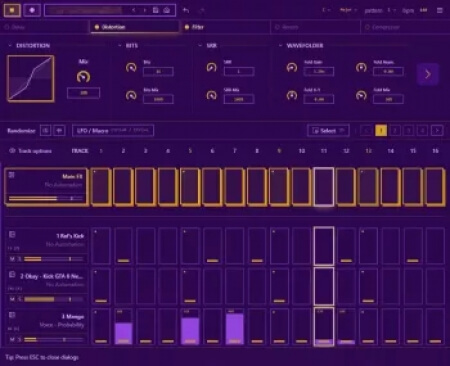Click the Fold Gain knob
Screen dimensions: 450x366
pos(292,68)
